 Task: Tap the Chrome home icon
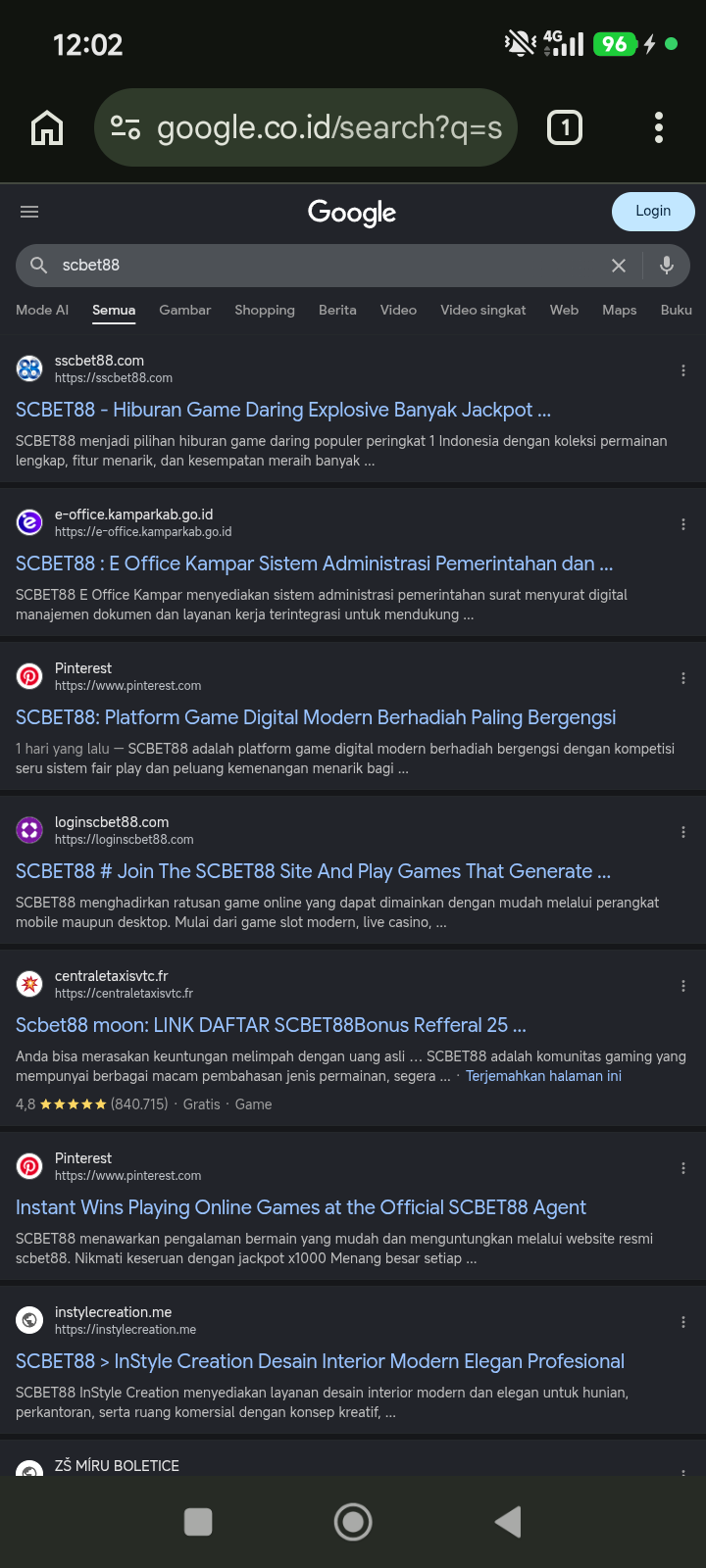pyautogui.click(x=47, y=127)
